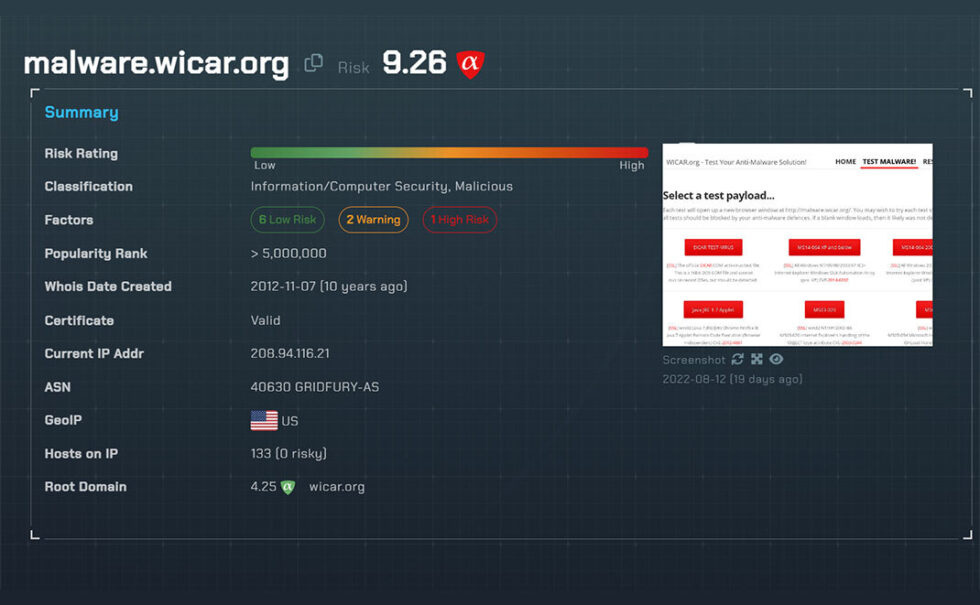Select the 6 Low Risk factor badge
The width and height of the screenshot is (980, 605).
[287, 220]
